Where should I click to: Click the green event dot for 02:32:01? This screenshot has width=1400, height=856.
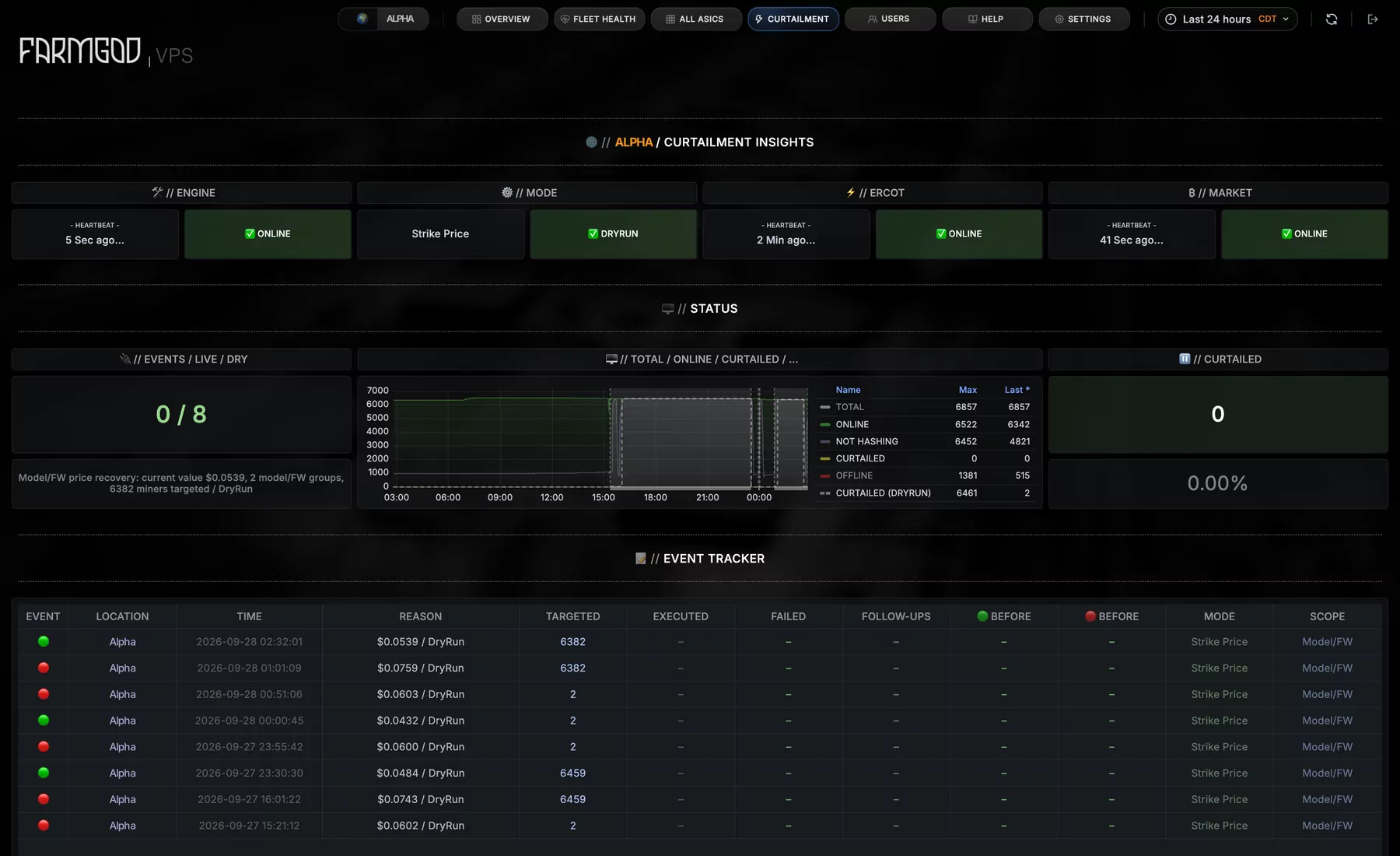click(x=44, y=641)
